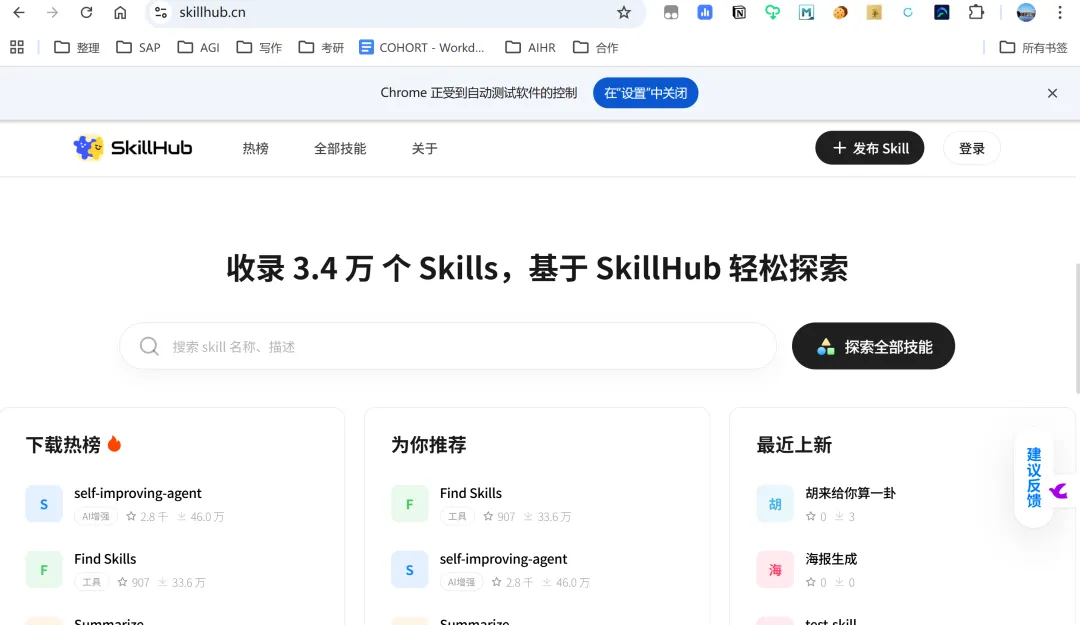Viewport: 1080px width, 625px height.
Task: Open the AIHR bookmark folder
Action: [x=530, y=47]
